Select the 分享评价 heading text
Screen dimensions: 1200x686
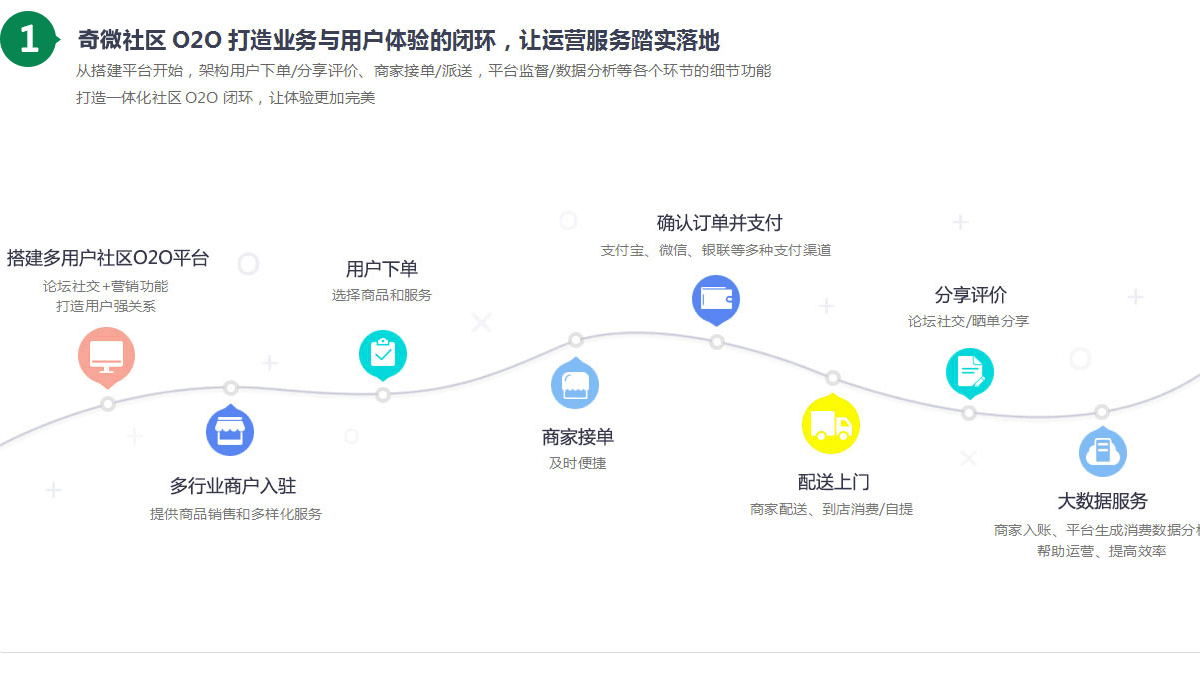(969, 295)
